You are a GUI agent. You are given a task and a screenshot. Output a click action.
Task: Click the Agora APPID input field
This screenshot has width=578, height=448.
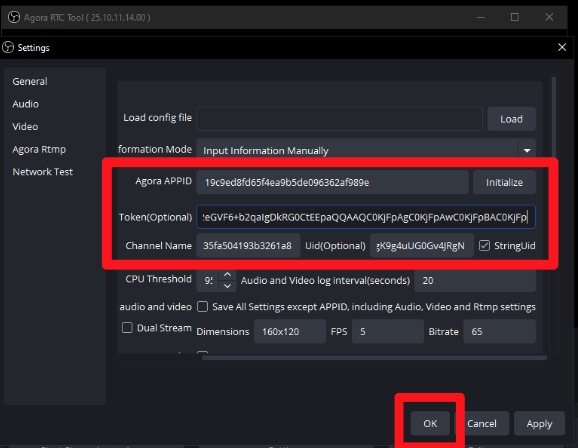(332, 182)
